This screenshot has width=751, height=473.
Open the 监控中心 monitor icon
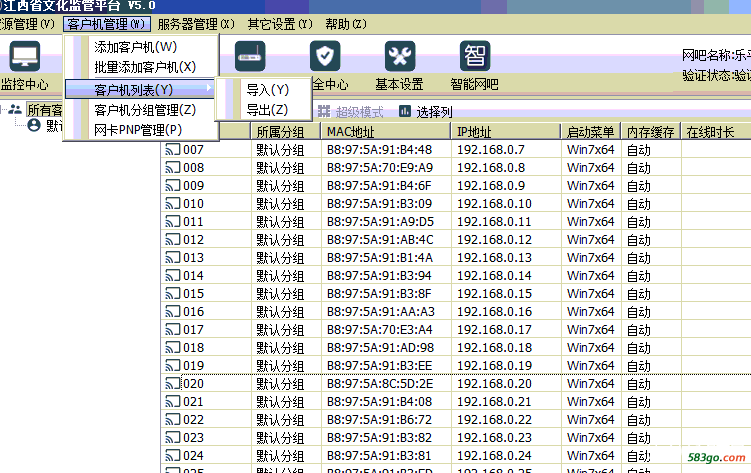pos(24,56)
